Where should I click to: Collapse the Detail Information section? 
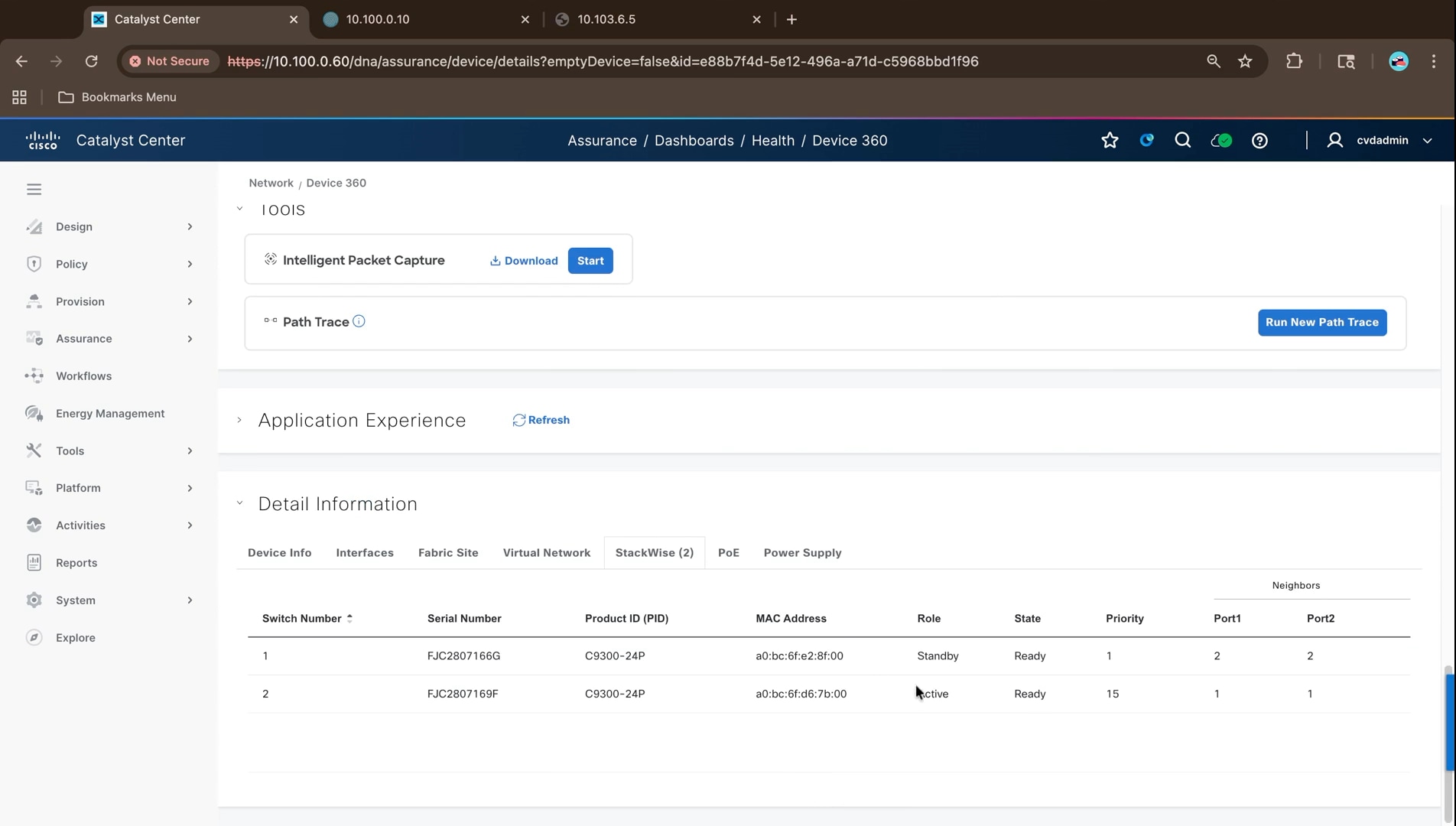239,503
